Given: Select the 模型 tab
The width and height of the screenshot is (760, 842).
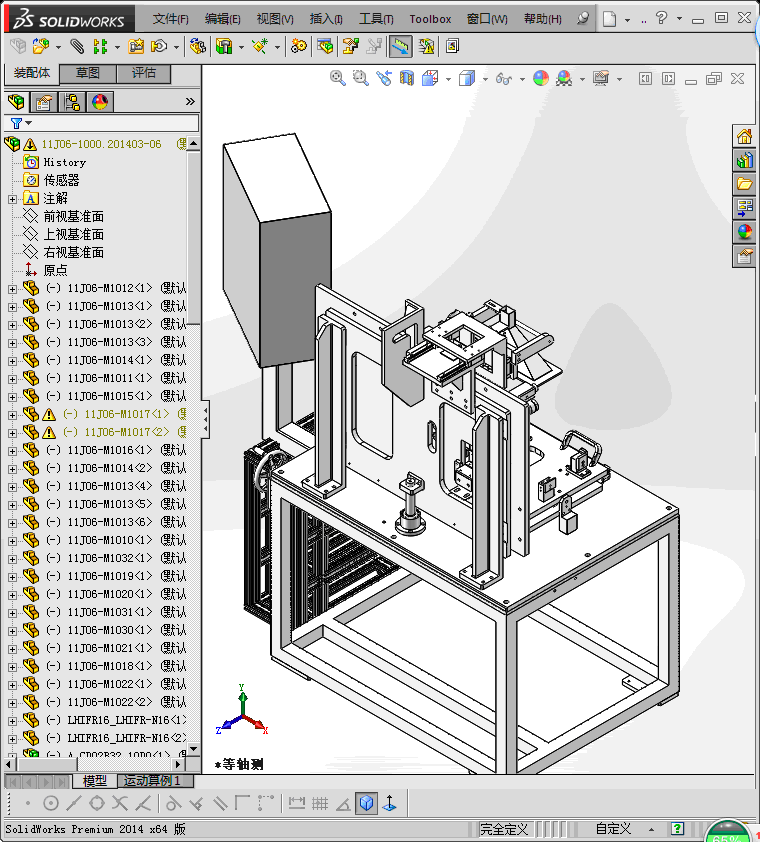Looking at the screenshot, I should click(x=95, y=781).
